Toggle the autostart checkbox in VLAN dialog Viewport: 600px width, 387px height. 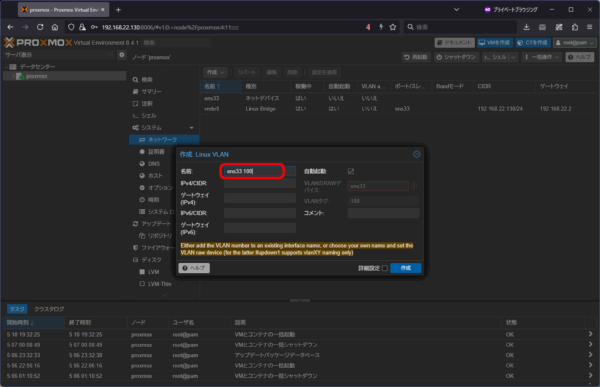351,171
